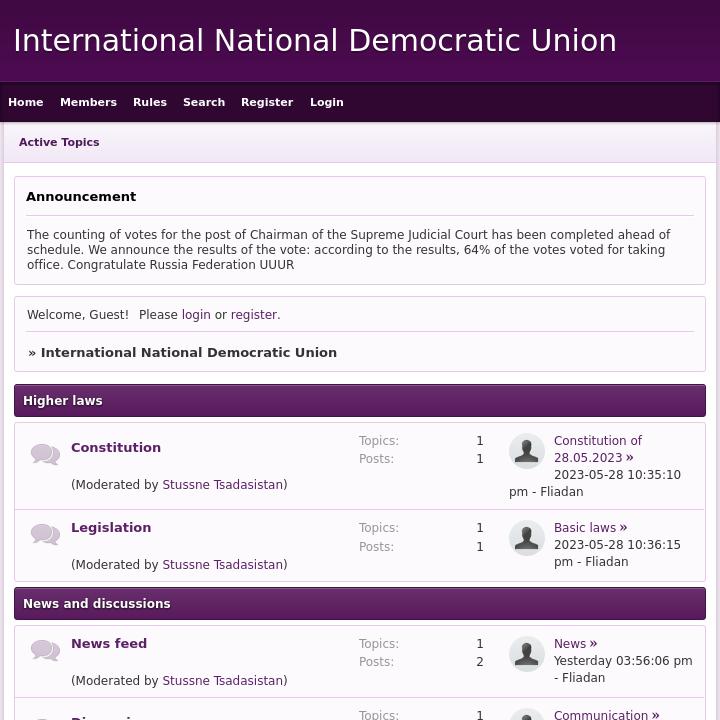Click the login link in welcome message

196,315
